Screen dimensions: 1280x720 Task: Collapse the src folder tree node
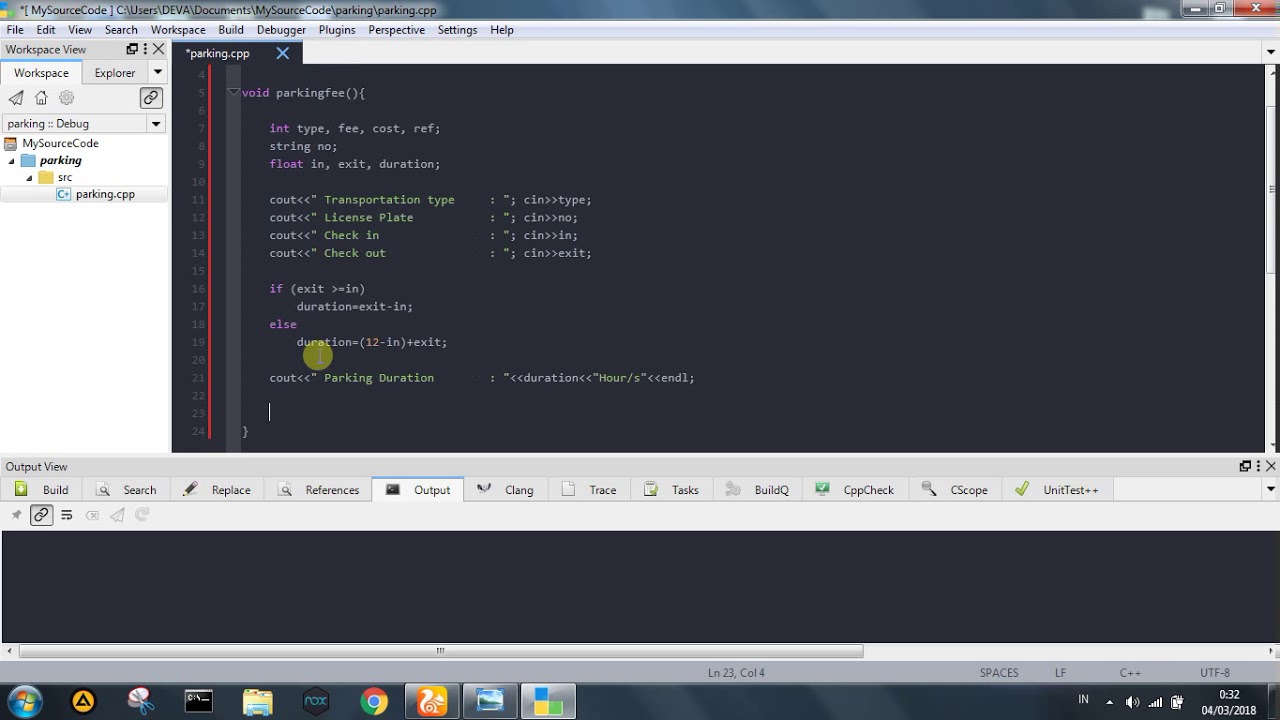tap(29, 178)
